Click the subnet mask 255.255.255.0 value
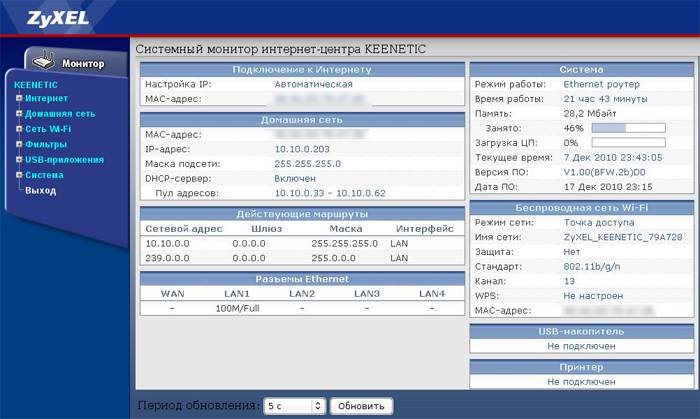The height and width of the screenshot is (419, 700). pos(308,164)
